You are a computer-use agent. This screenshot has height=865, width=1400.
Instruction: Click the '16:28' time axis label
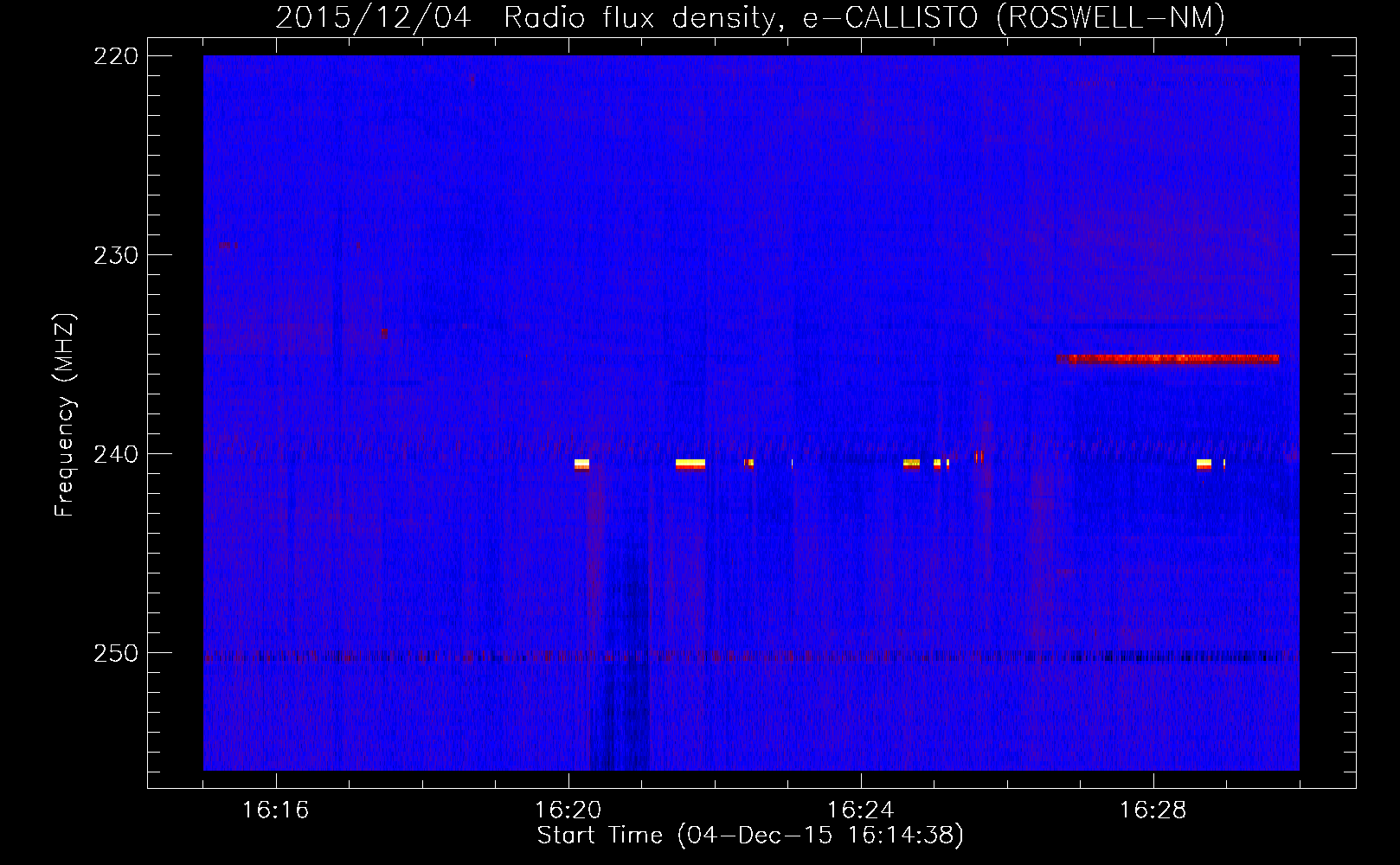(x=1153, y=811)
